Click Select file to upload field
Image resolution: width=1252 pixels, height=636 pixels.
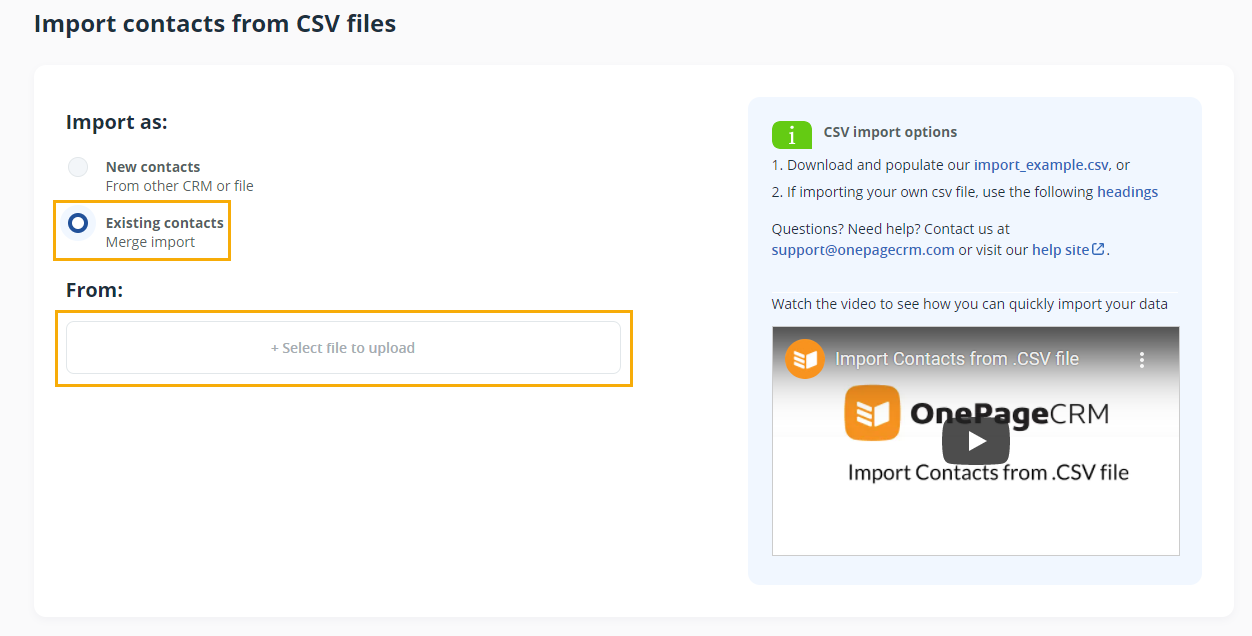(343, 348)
